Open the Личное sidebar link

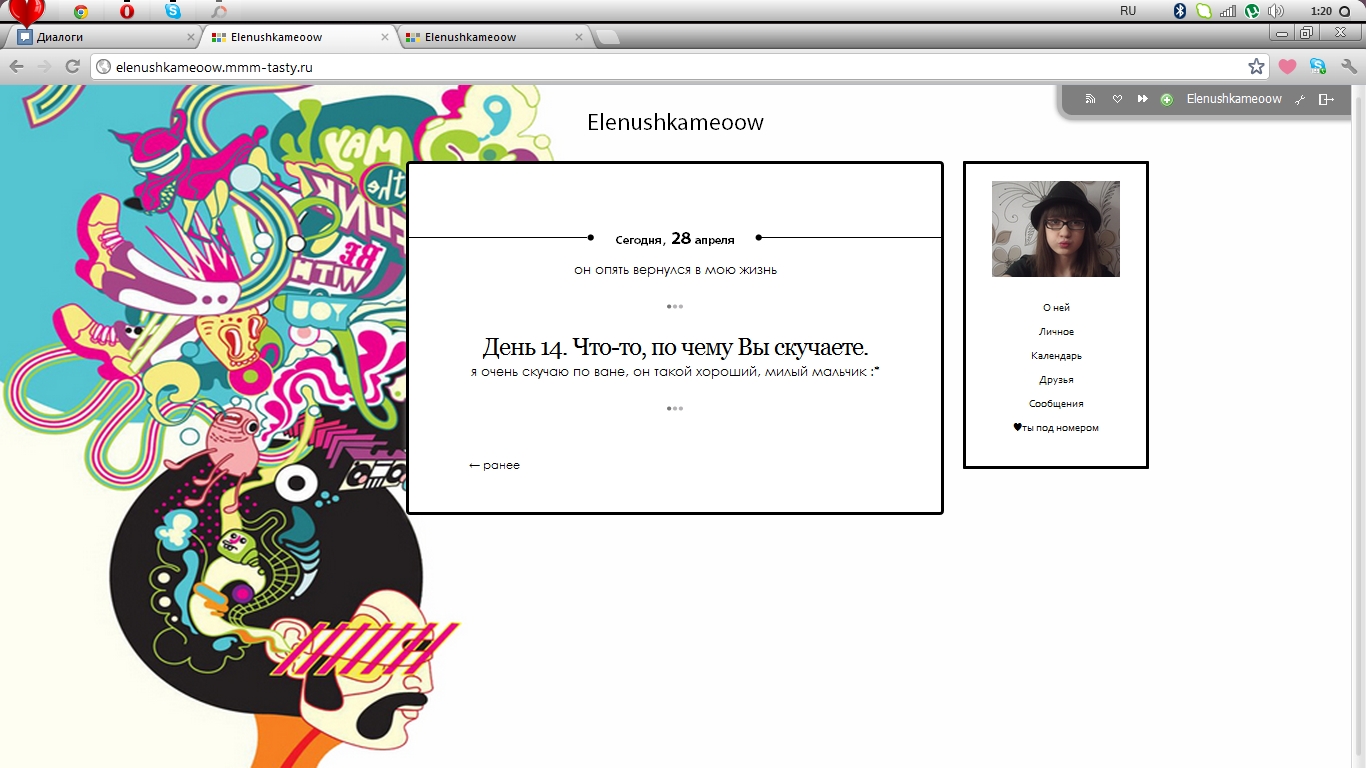pos(1056,332)
